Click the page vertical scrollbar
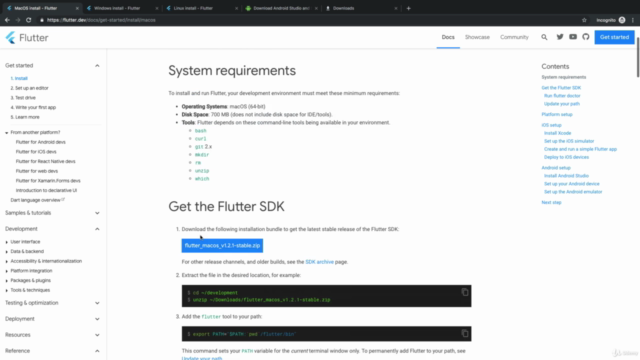Screen dimensions: 640x360 click(638, 57)
